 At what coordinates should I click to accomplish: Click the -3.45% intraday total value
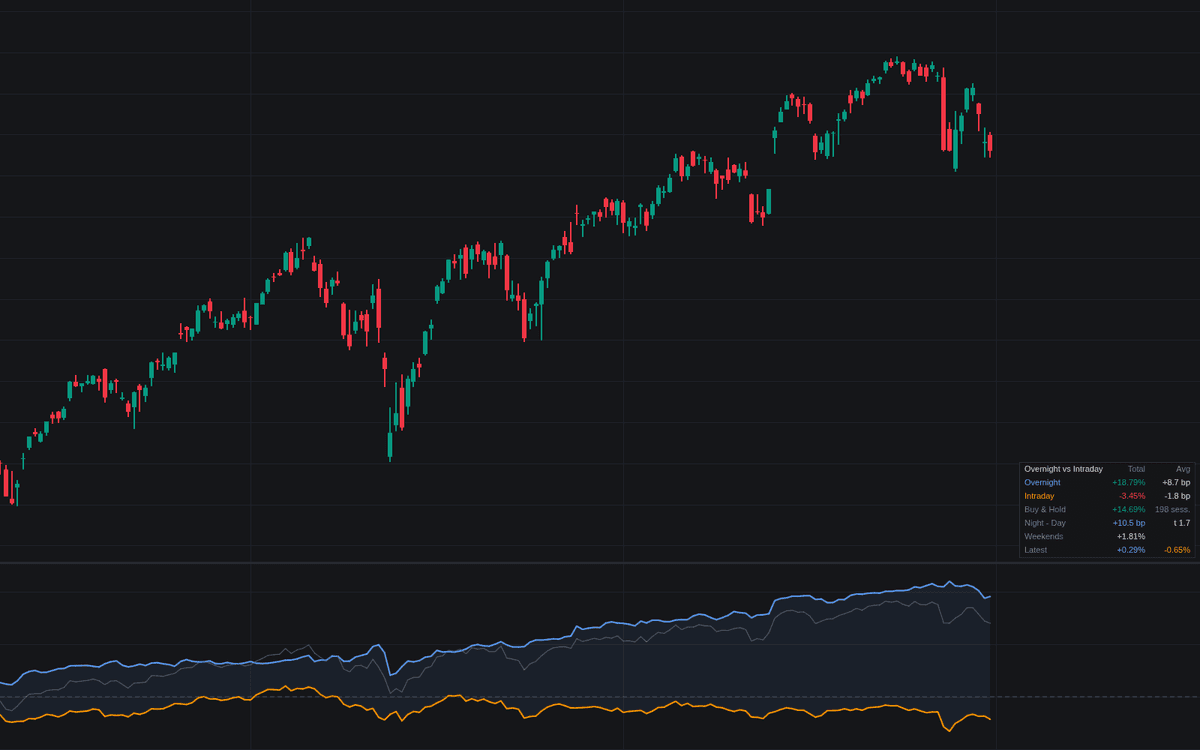pos(1132,496)
